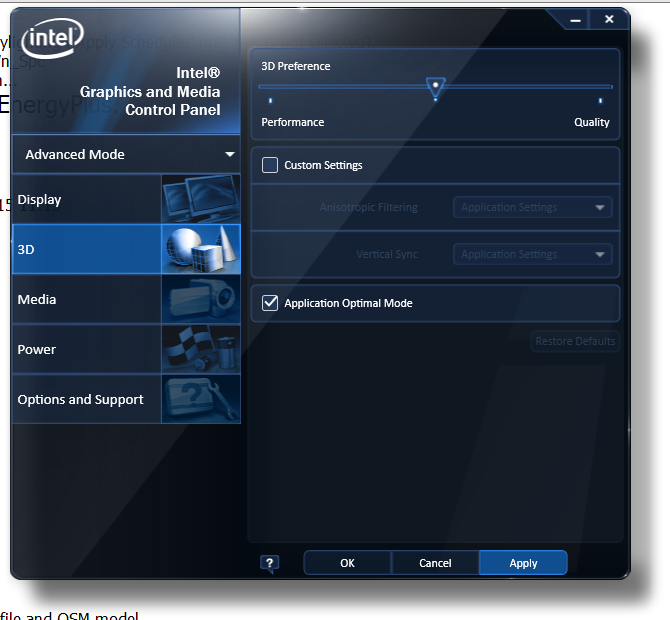Image resolution: width=670 pixels, height=620 pixels.
Task: Click the Cancel button
Action: pyautogui.click(x=435, y=563)
